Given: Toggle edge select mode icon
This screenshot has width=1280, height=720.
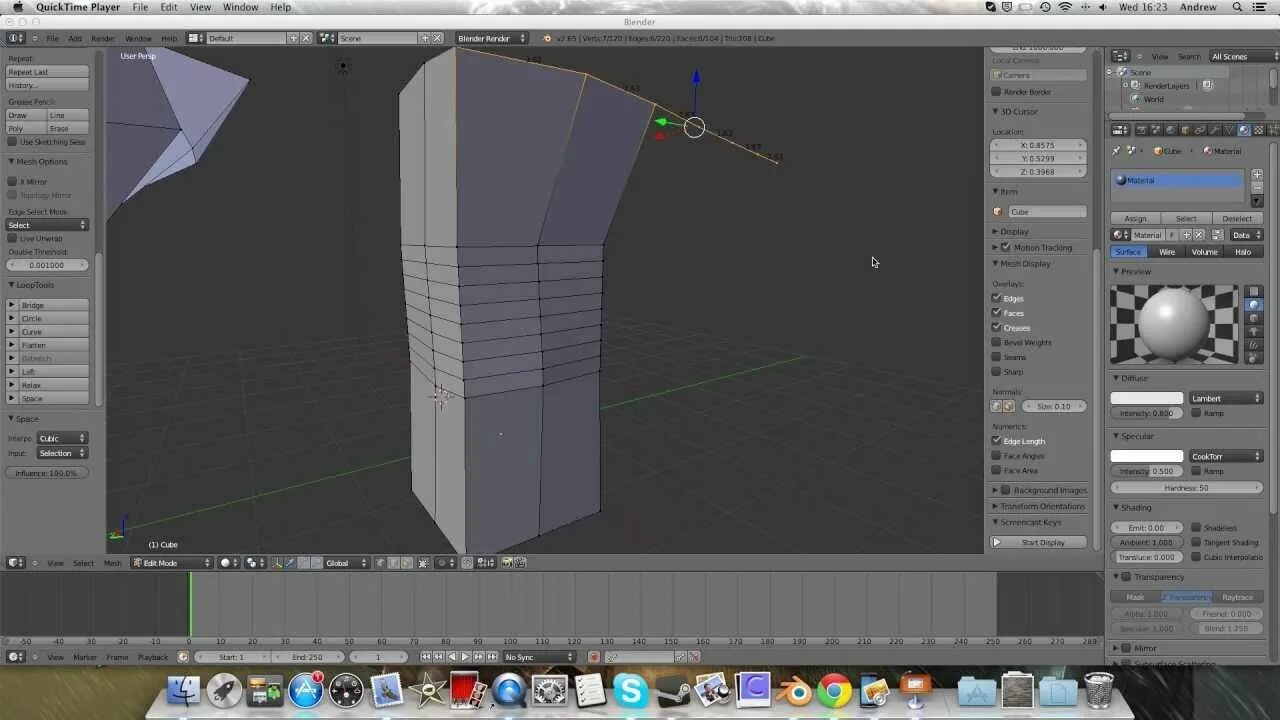Looking at the screenshot, I should tap(394, 563).
